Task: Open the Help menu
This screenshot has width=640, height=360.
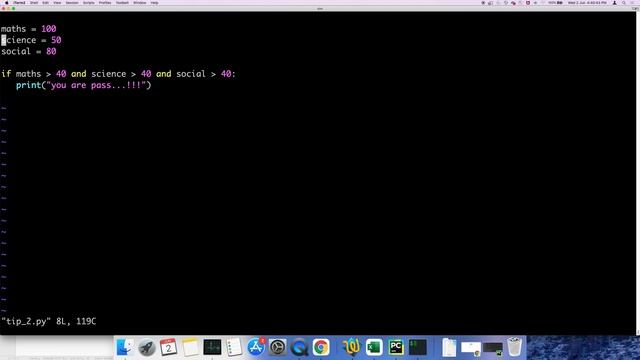Action: tap(154, 3)
